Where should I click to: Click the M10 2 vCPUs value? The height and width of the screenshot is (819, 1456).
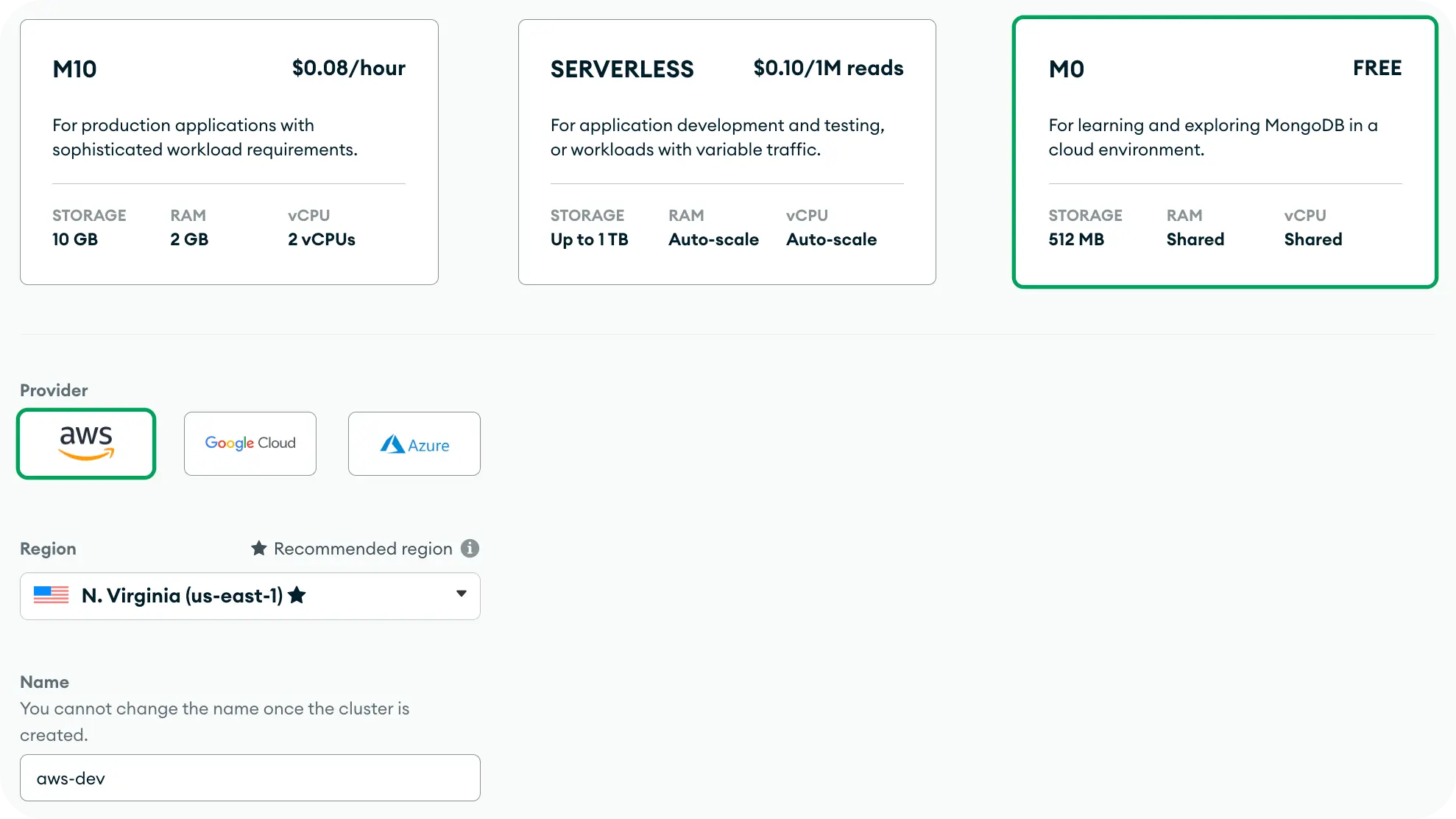[x=322, y=239]
